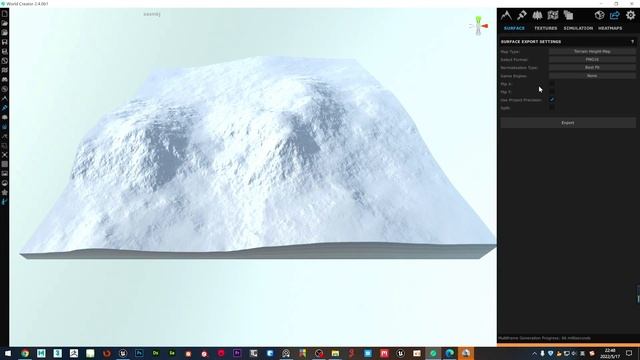Enable the Split checkbox

(x=552, y=108)
